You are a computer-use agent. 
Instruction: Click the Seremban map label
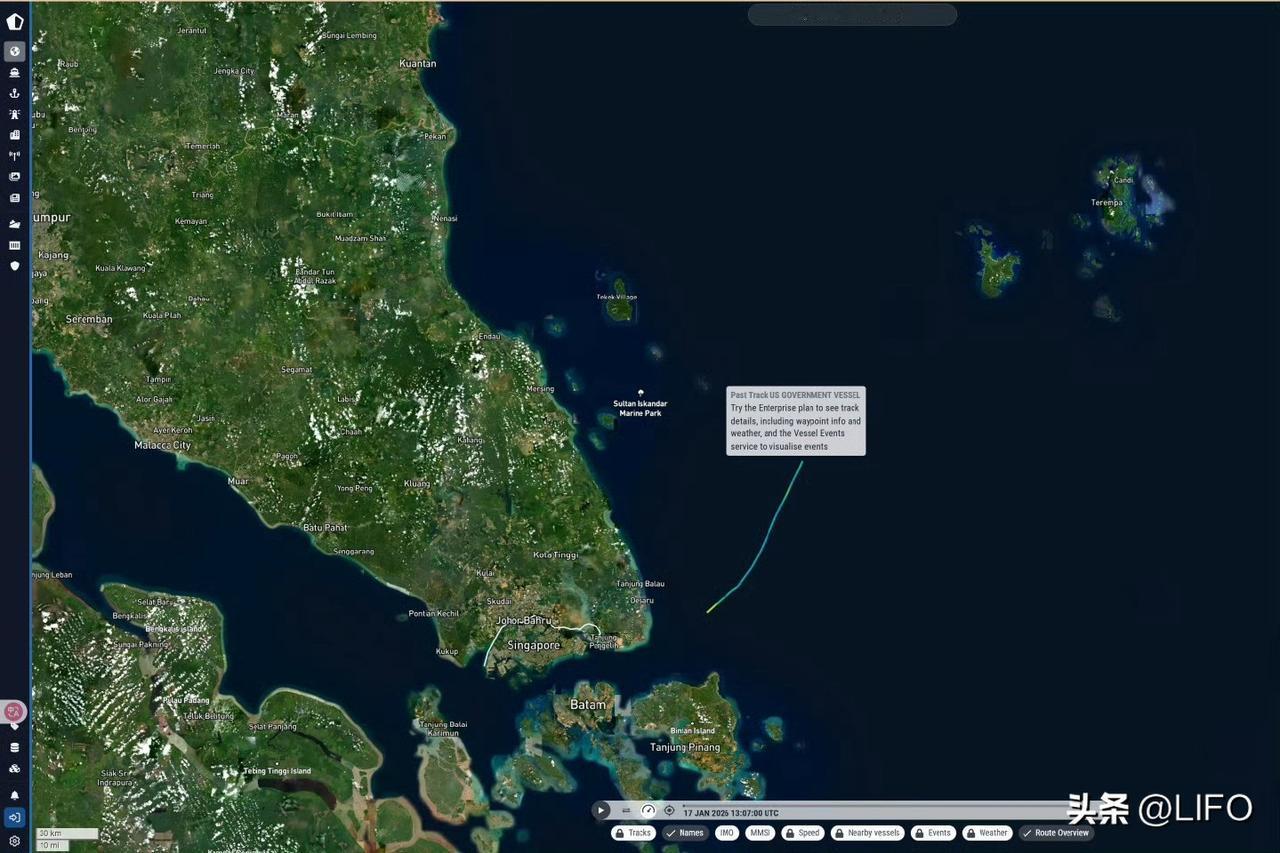pos(89,319)
